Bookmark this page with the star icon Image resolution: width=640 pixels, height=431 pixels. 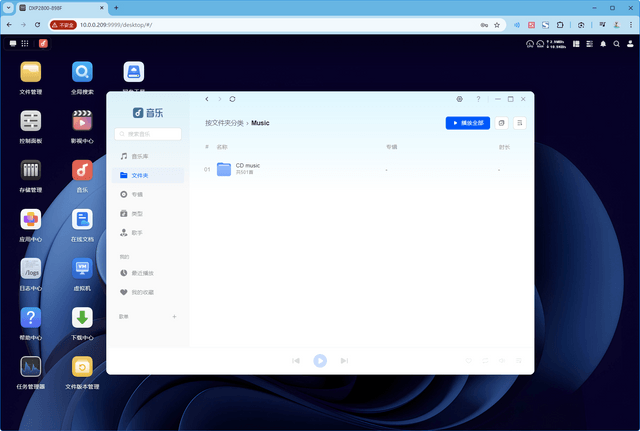pyautogui.click(x=497, y=25)
